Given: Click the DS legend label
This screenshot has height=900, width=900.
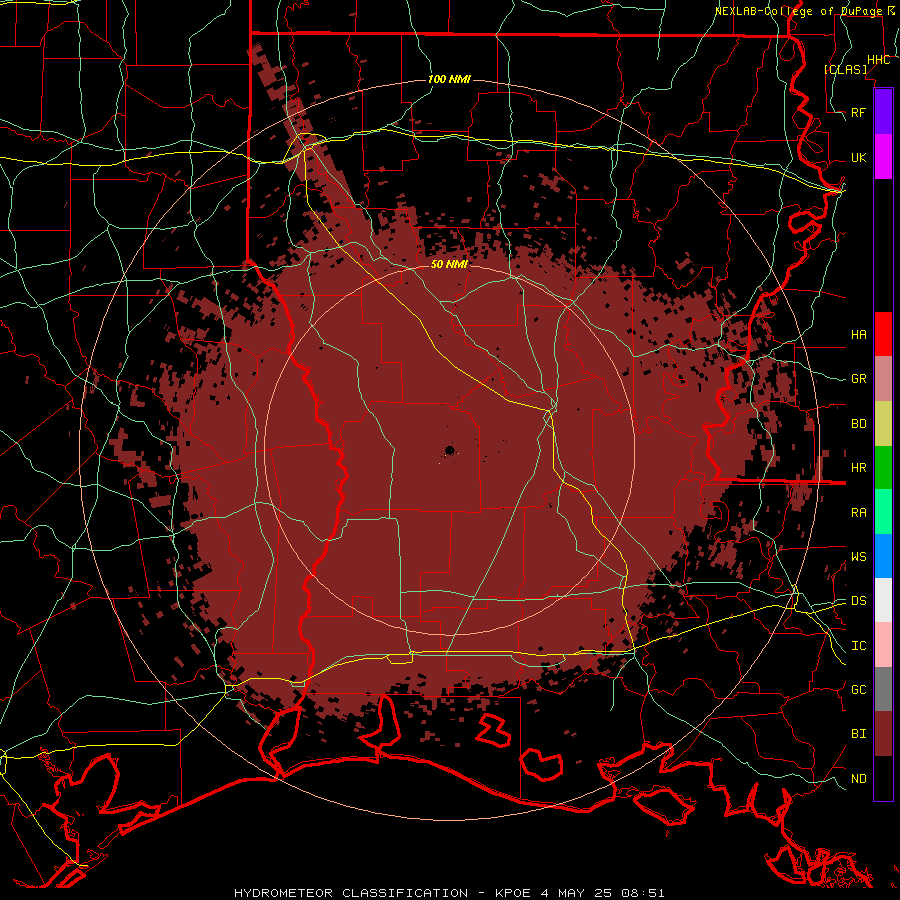Looking at the screenshot, I should click(859, 601).
